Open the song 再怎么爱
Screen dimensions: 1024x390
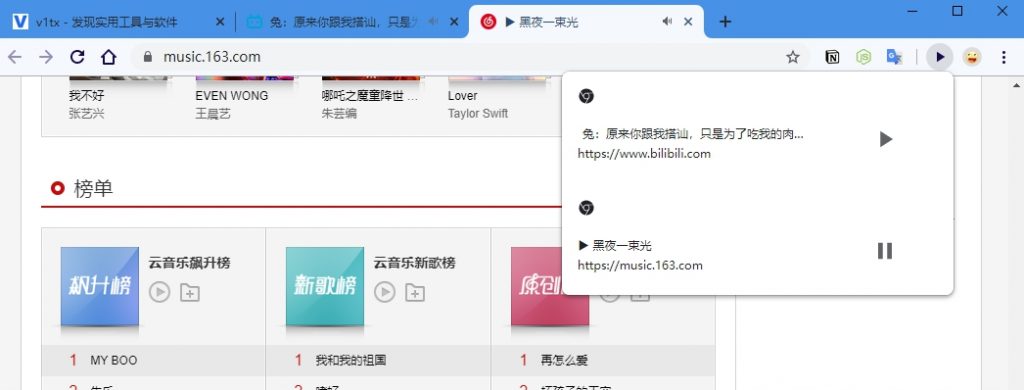coord(564,360)
